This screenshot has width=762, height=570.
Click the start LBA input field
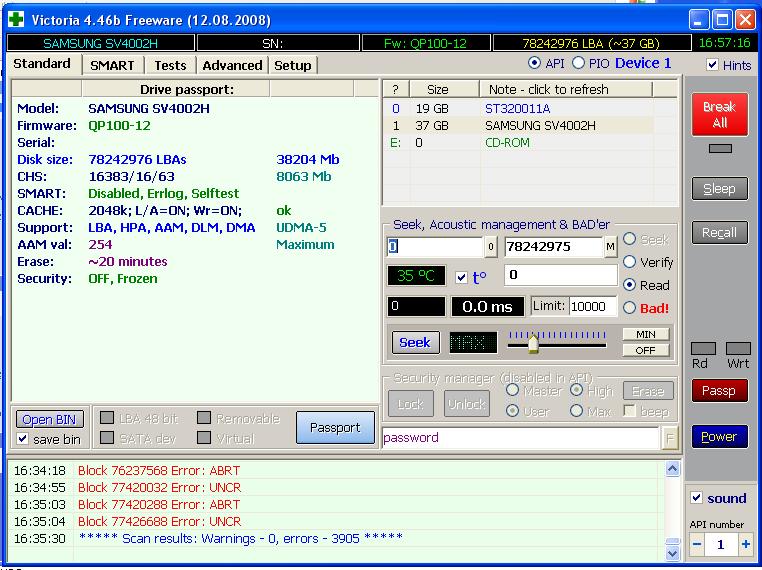(x=435, y=247)
